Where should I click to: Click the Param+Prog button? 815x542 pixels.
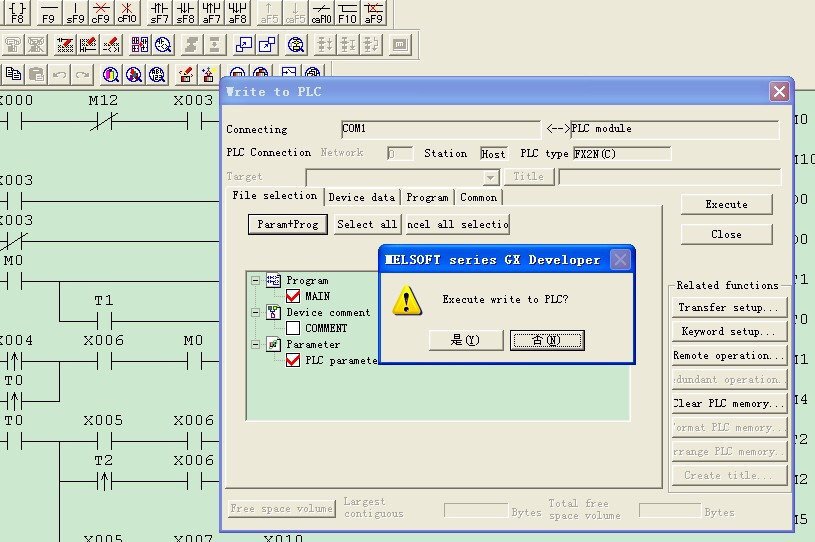click(288, 224)
